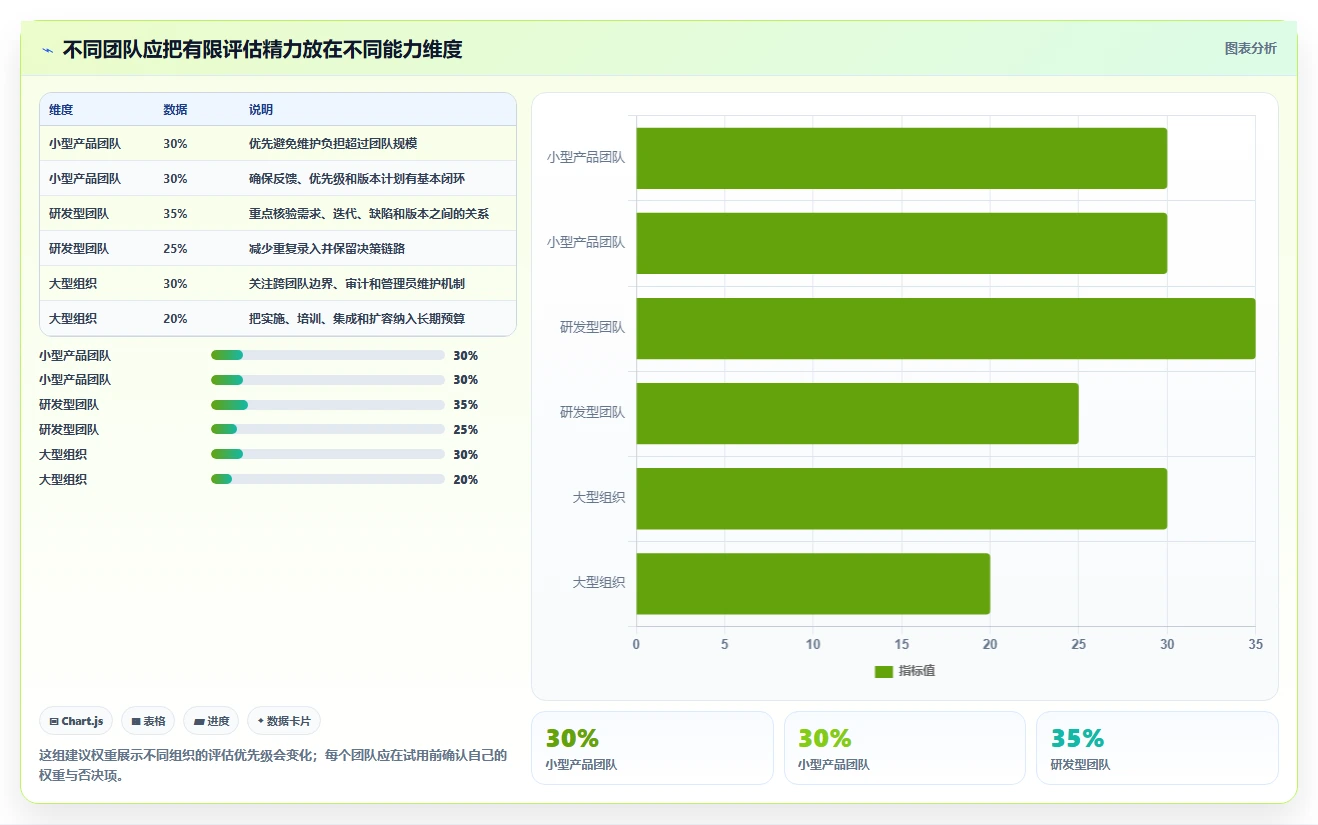Click the heading 不同团队应把有限评估精力放在不同能力维度
This screenshot has width=1318, height=825.
[x=263, y=50]
